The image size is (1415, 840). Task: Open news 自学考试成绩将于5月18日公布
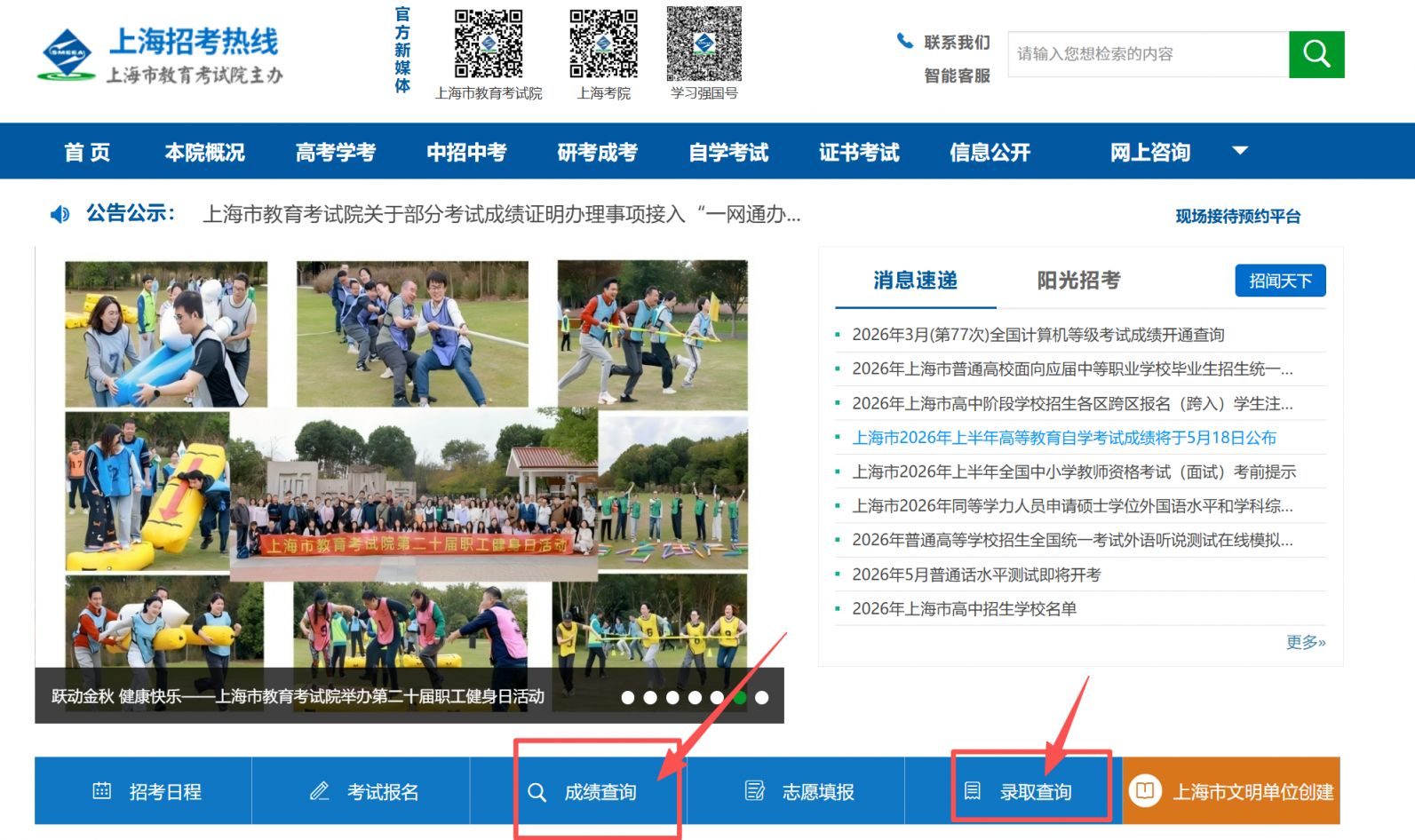tap(1064, 438)
